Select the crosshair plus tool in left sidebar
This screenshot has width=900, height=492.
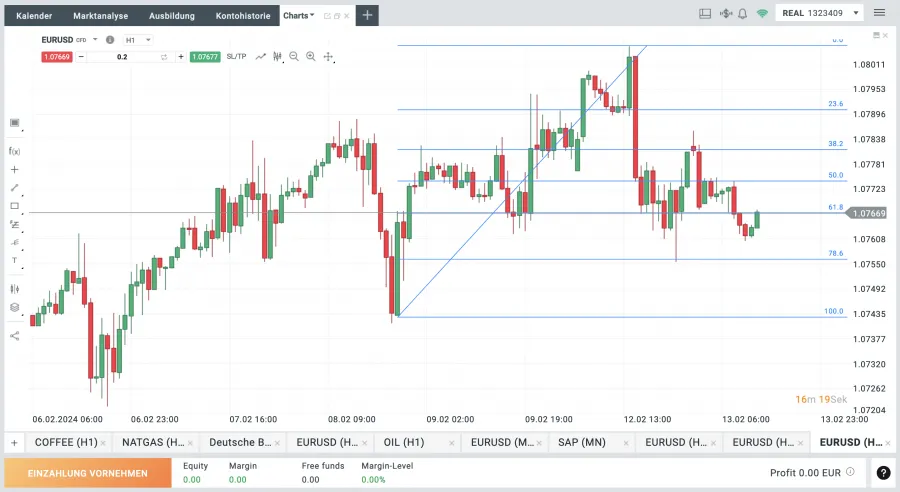click(14, 169)
